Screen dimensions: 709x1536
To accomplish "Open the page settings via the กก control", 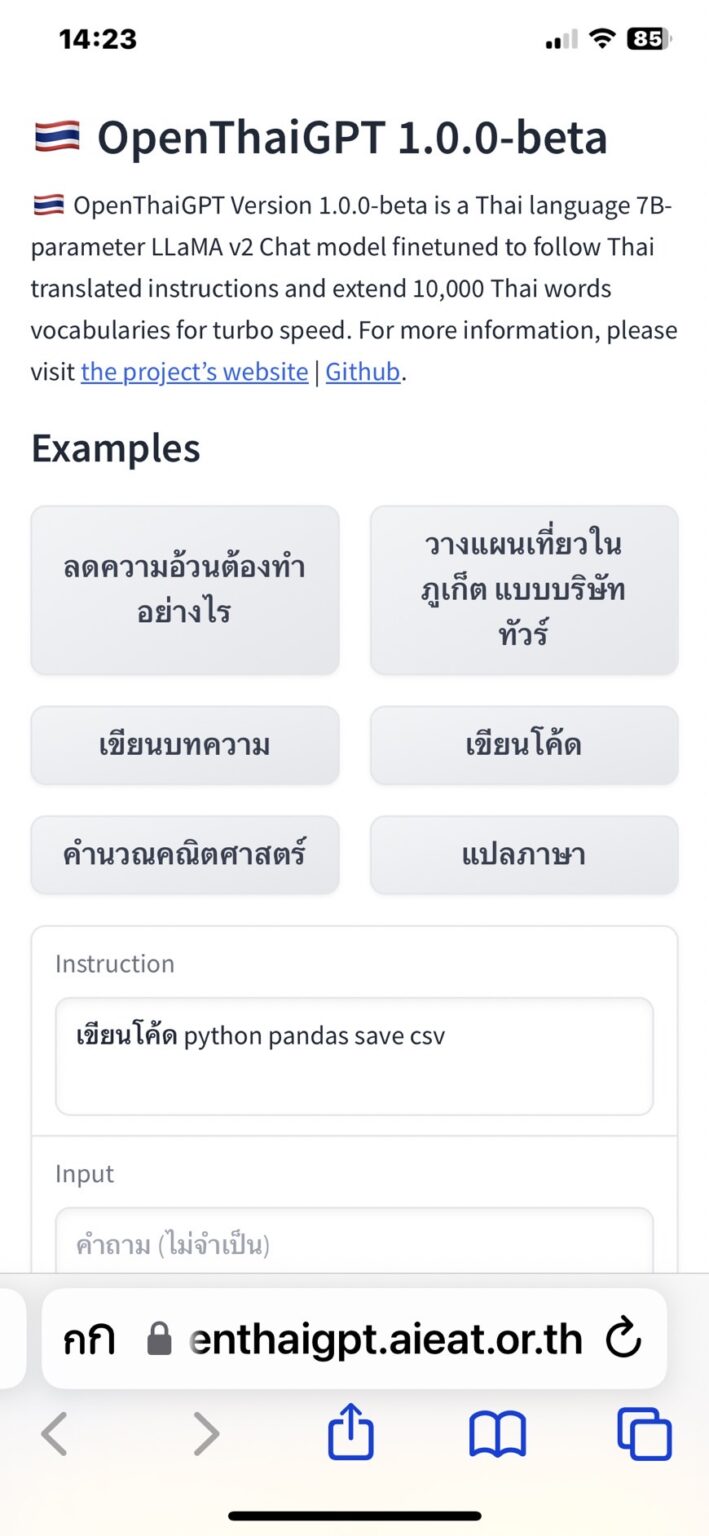I will pos(88,1338).
